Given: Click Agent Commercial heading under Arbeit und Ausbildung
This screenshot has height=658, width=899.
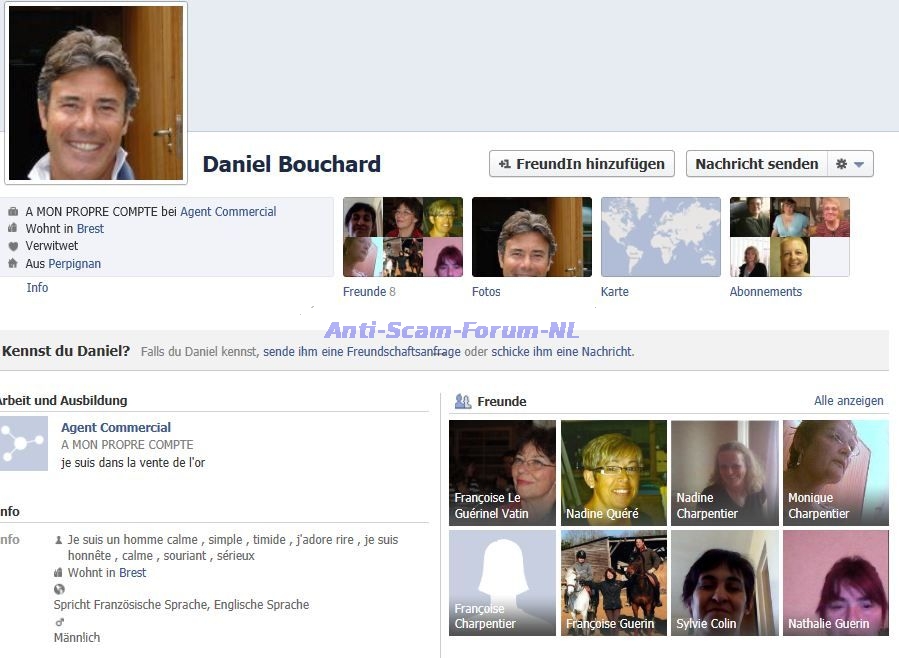Looking at the screenshot, I should point(116,428).
